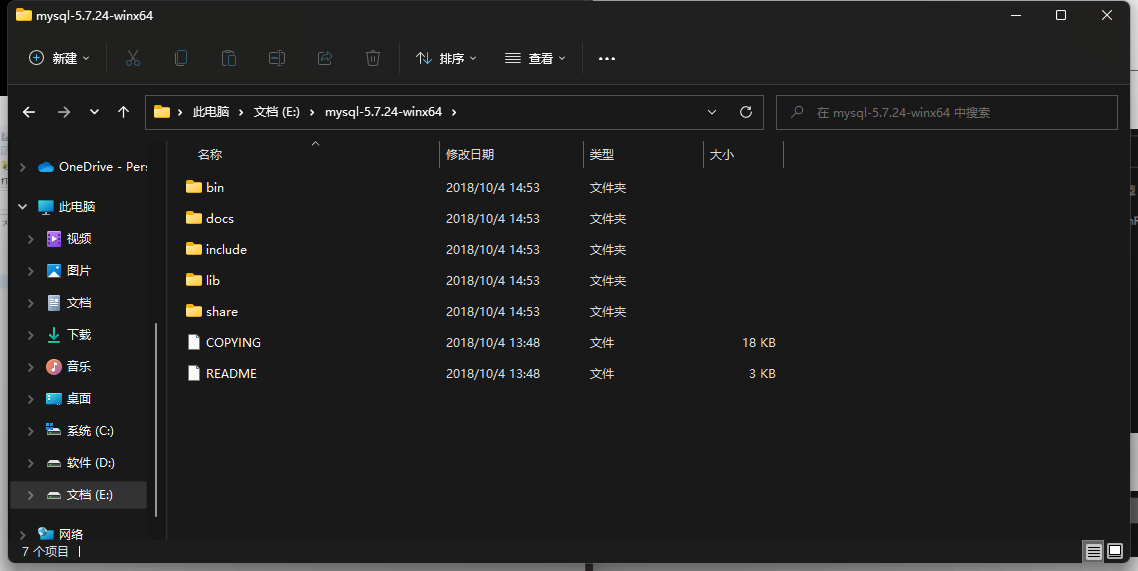
Task: Select the include folder icon
Action: [x=194, y=250]
